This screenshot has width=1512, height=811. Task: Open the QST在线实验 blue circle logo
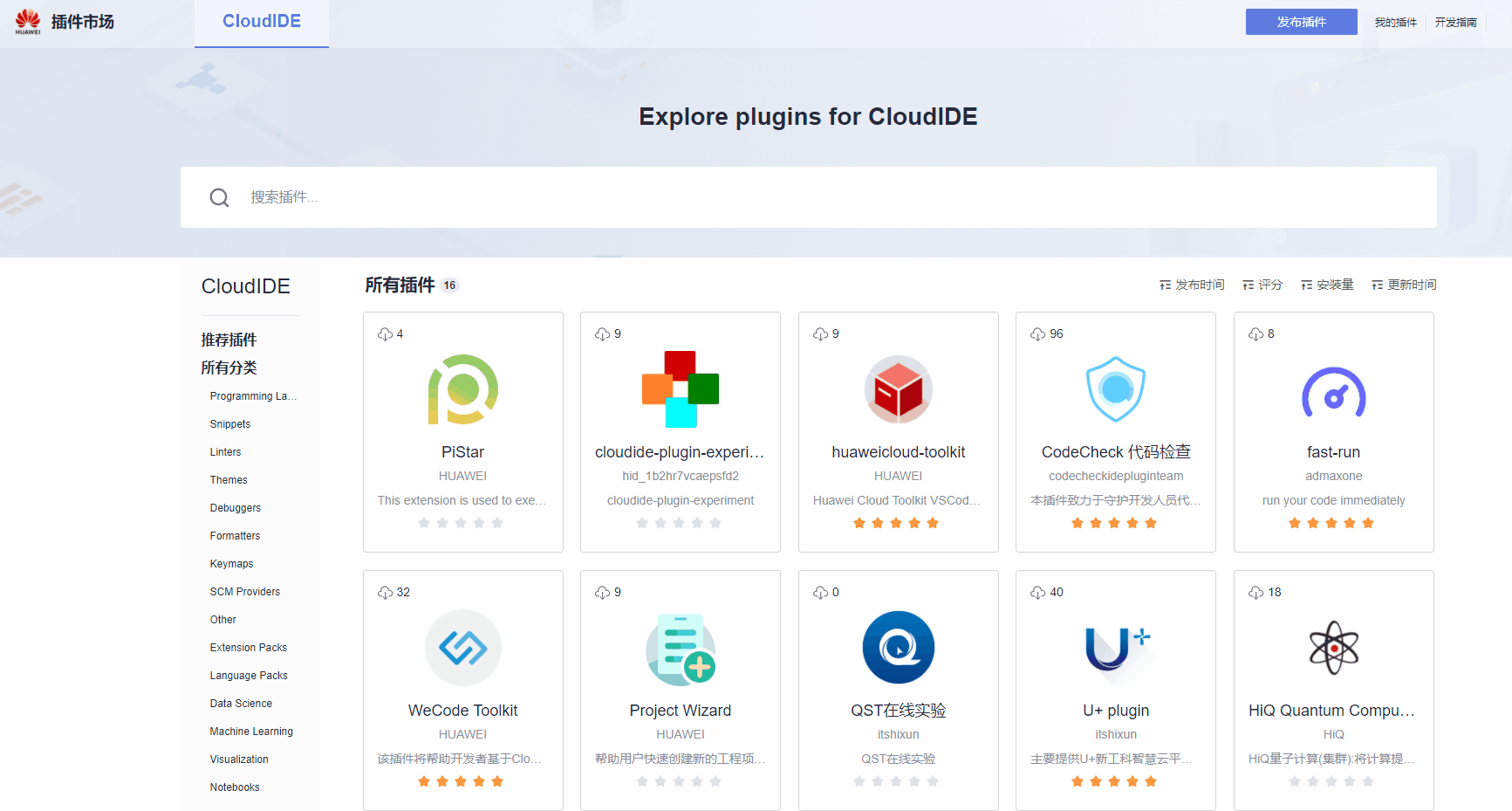tap(899, 648)
